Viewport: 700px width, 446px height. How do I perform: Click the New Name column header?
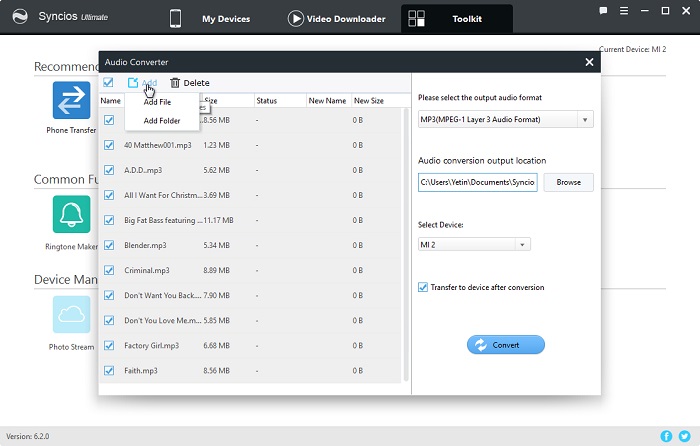click(327, 101)
